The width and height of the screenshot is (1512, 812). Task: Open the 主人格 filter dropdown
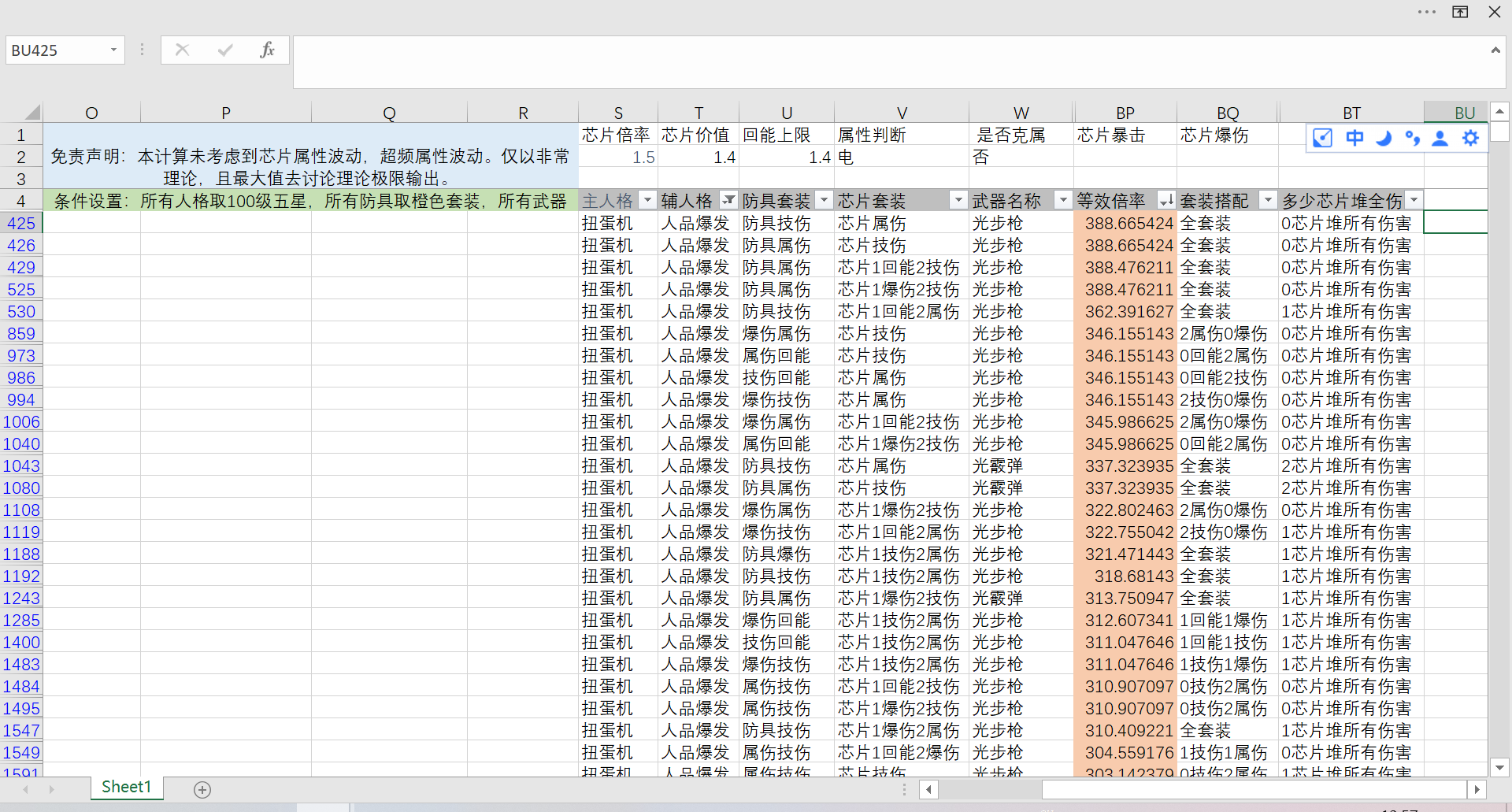pos(647,200)
